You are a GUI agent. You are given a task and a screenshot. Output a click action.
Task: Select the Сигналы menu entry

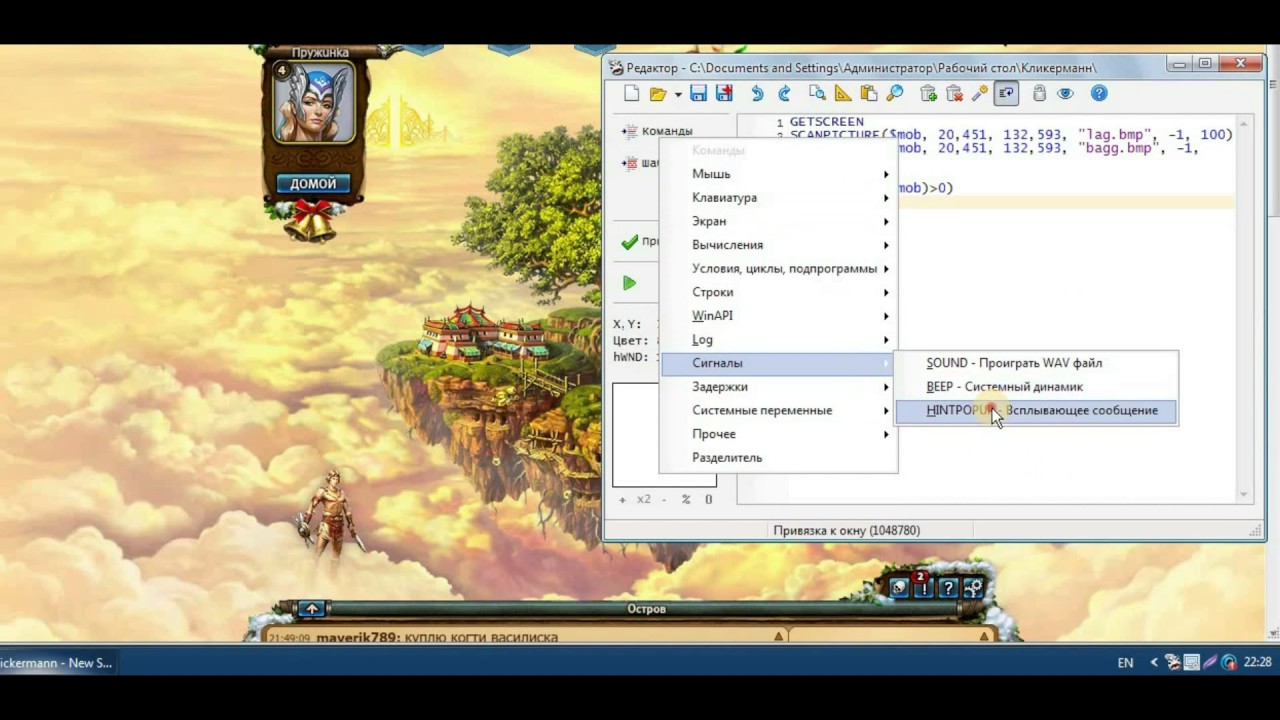click(779, 363)
